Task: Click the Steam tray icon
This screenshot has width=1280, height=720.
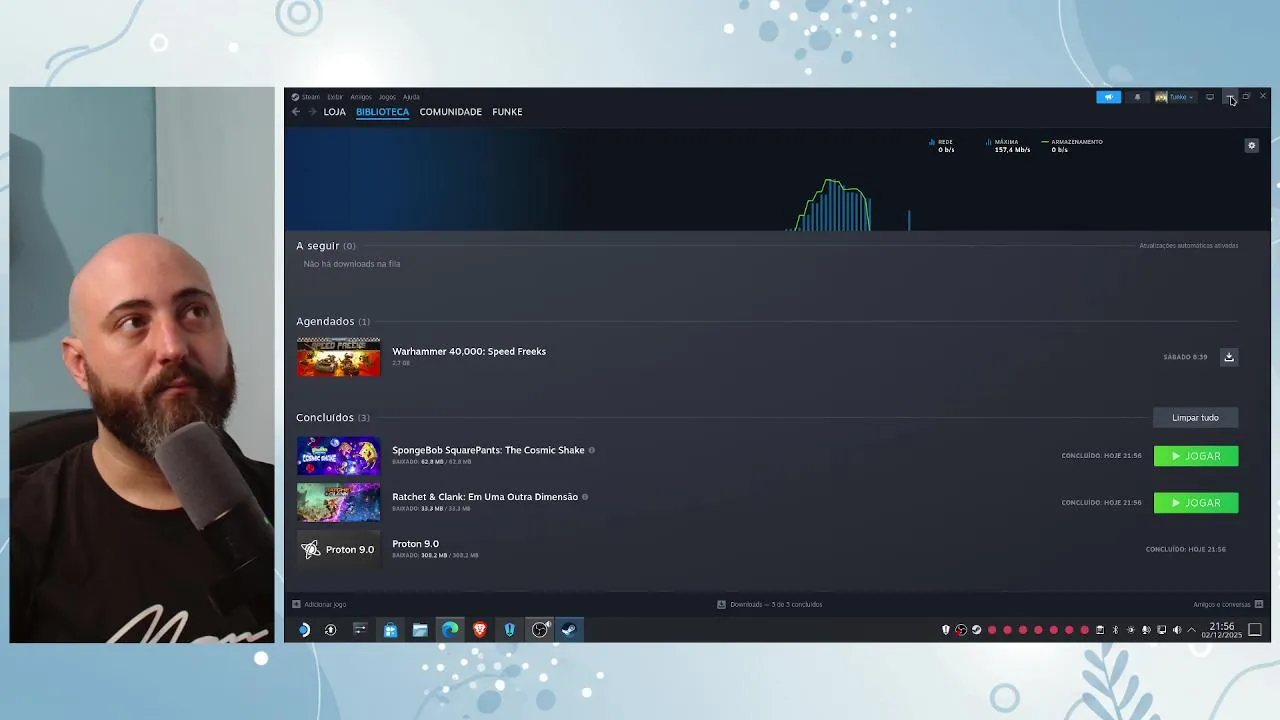Action: (x=977, y=630)
